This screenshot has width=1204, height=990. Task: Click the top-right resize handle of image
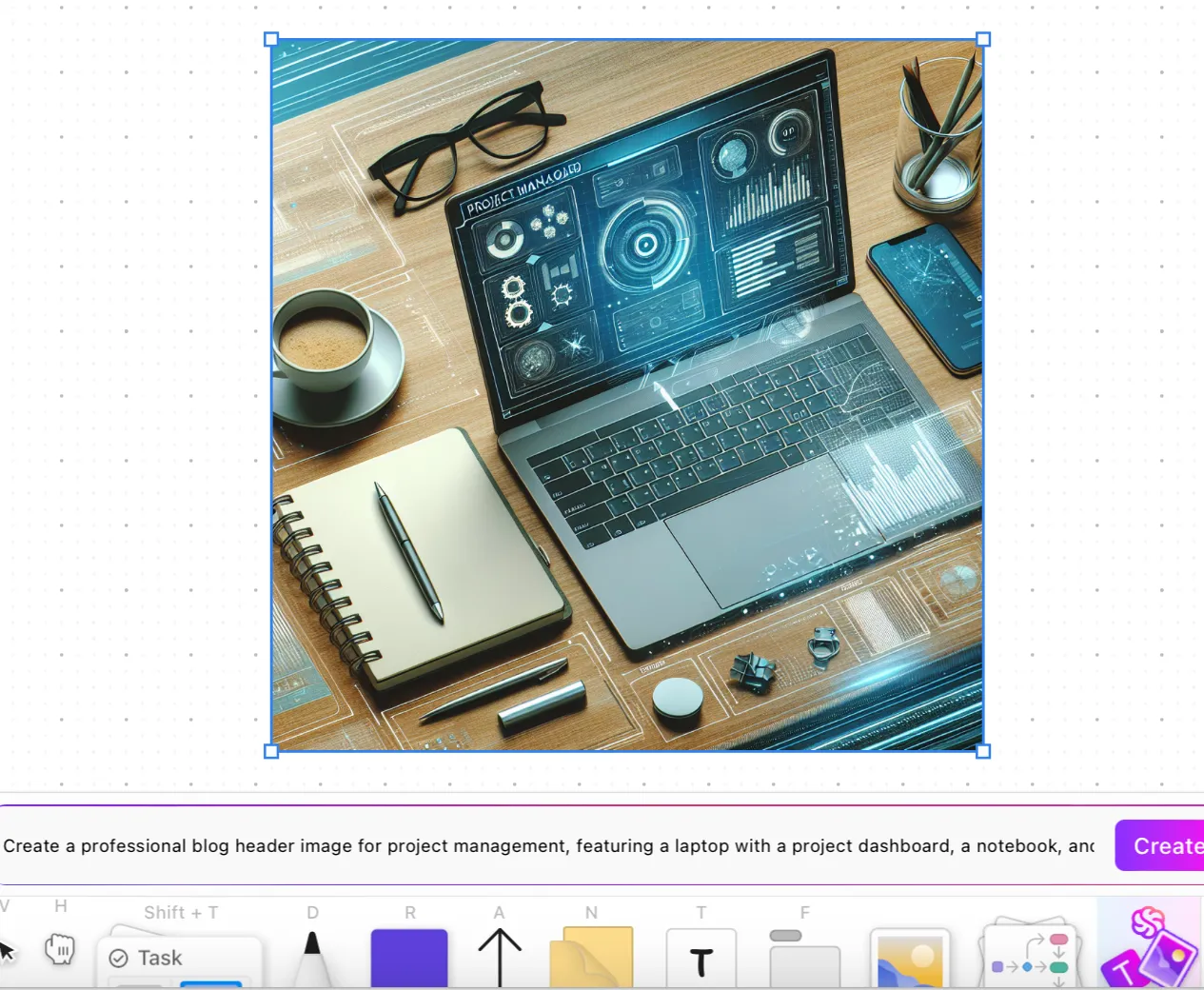point(983,39)
